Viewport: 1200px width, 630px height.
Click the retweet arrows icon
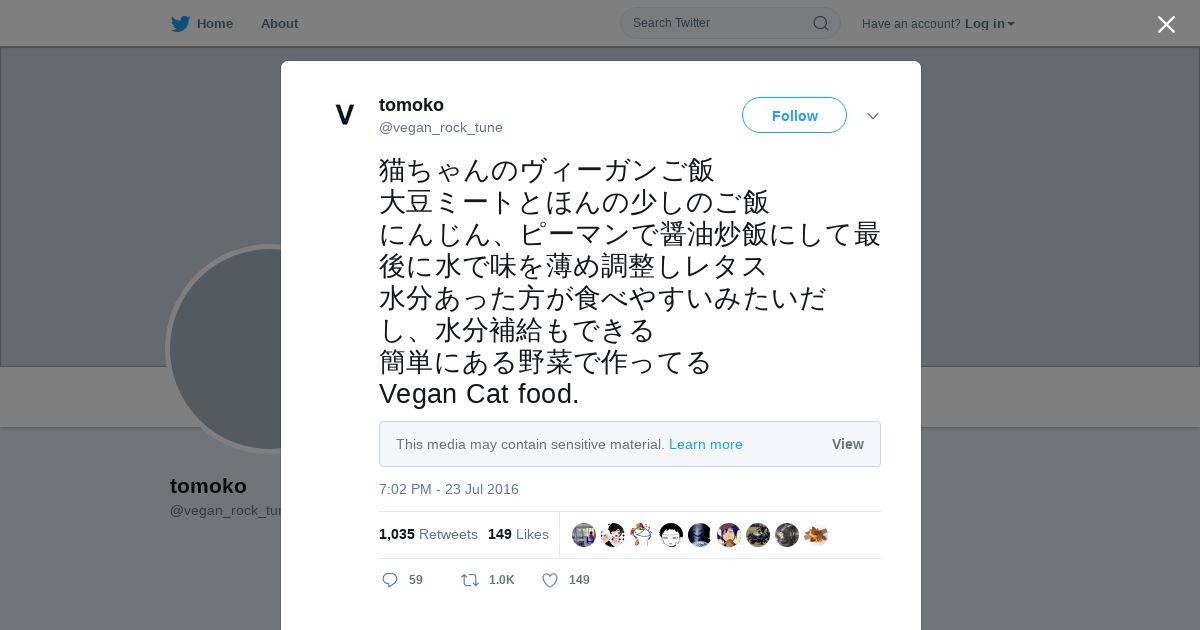469,580
